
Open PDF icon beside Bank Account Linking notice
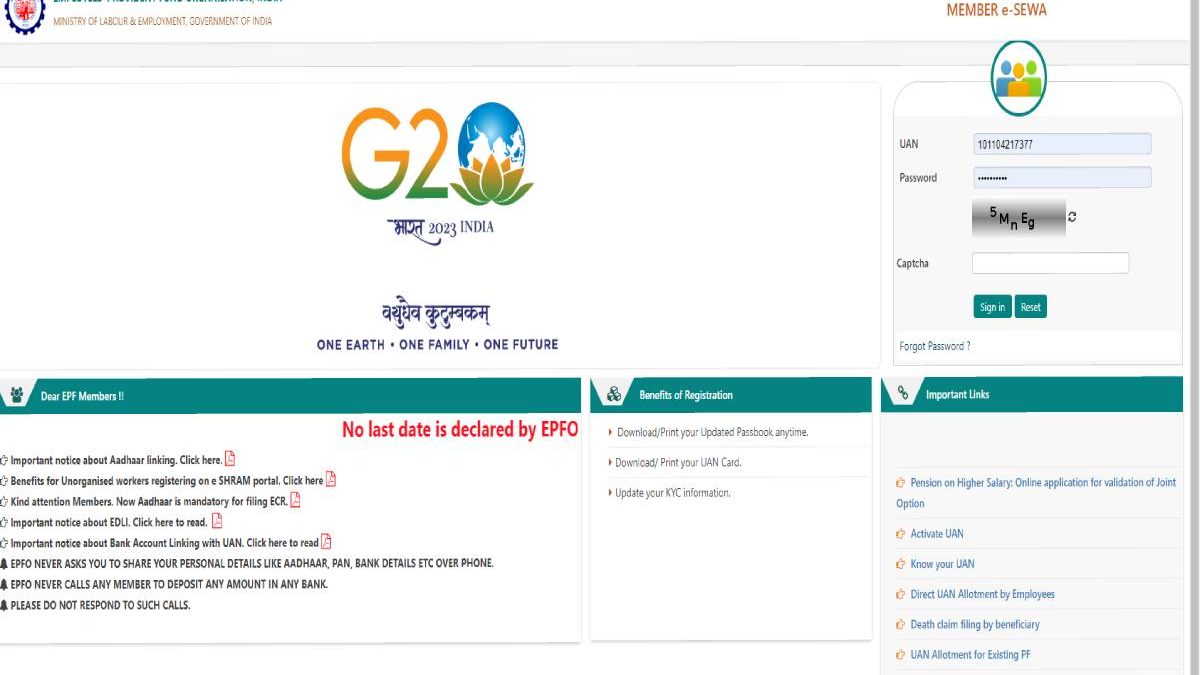[326, 542]
